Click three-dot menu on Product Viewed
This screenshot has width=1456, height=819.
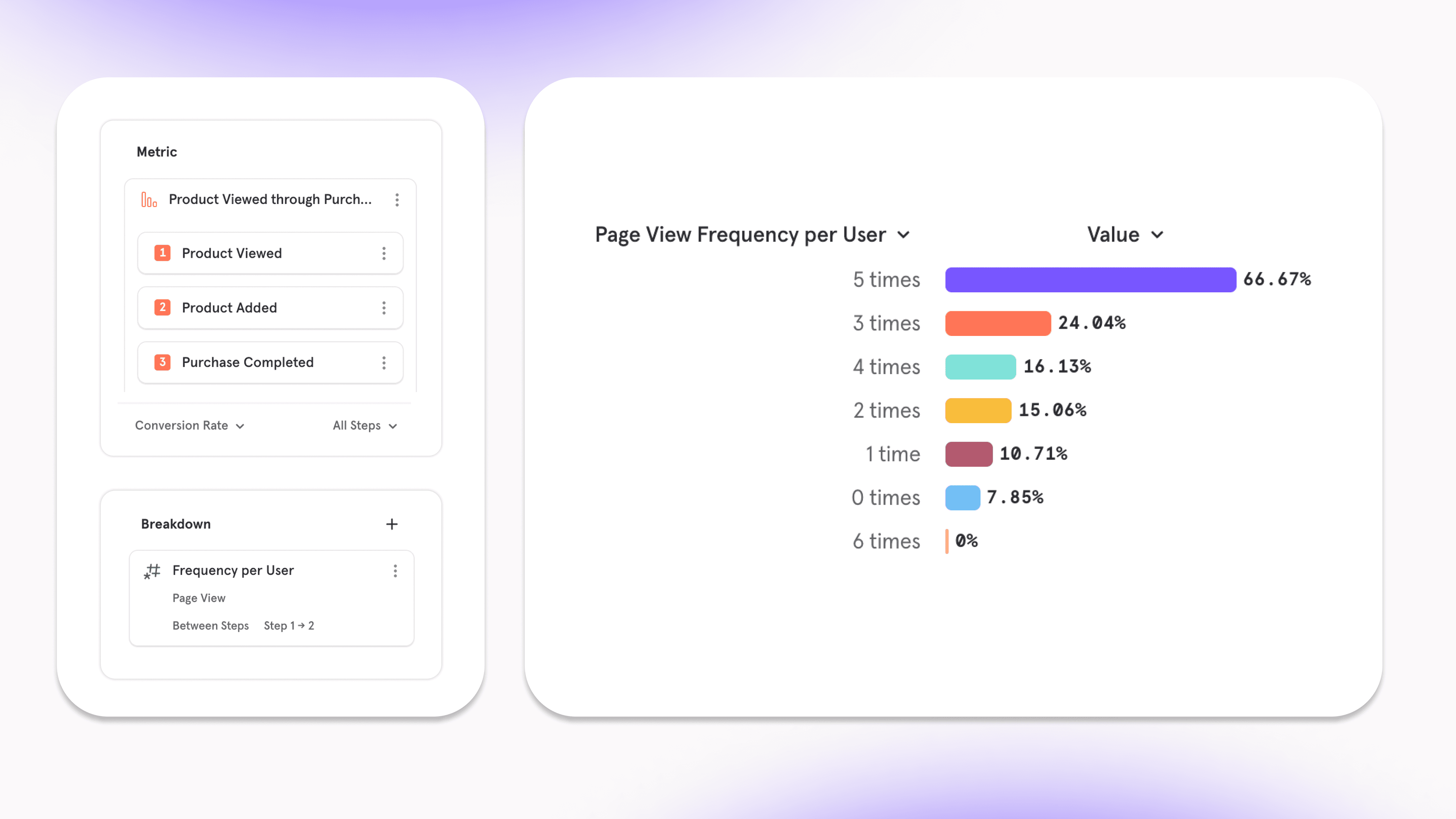[x=384, y=253]
